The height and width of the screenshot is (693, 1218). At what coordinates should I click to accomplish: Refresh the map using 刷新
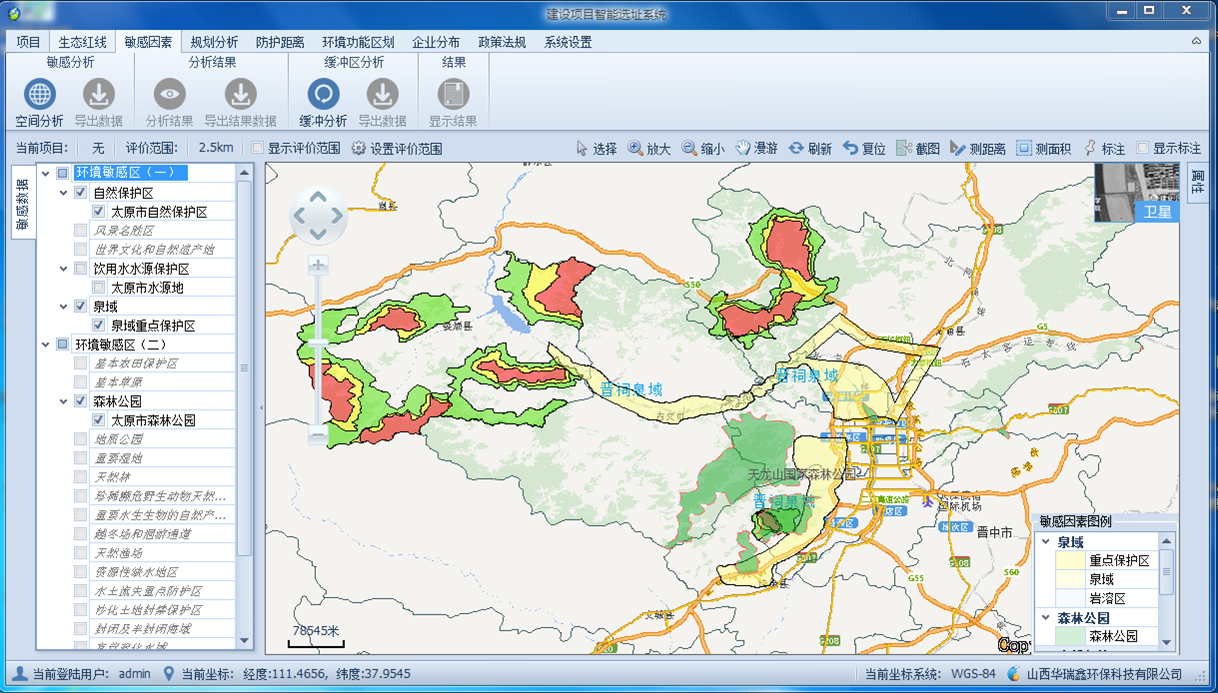pyautogui.click(x=809, y=148)
